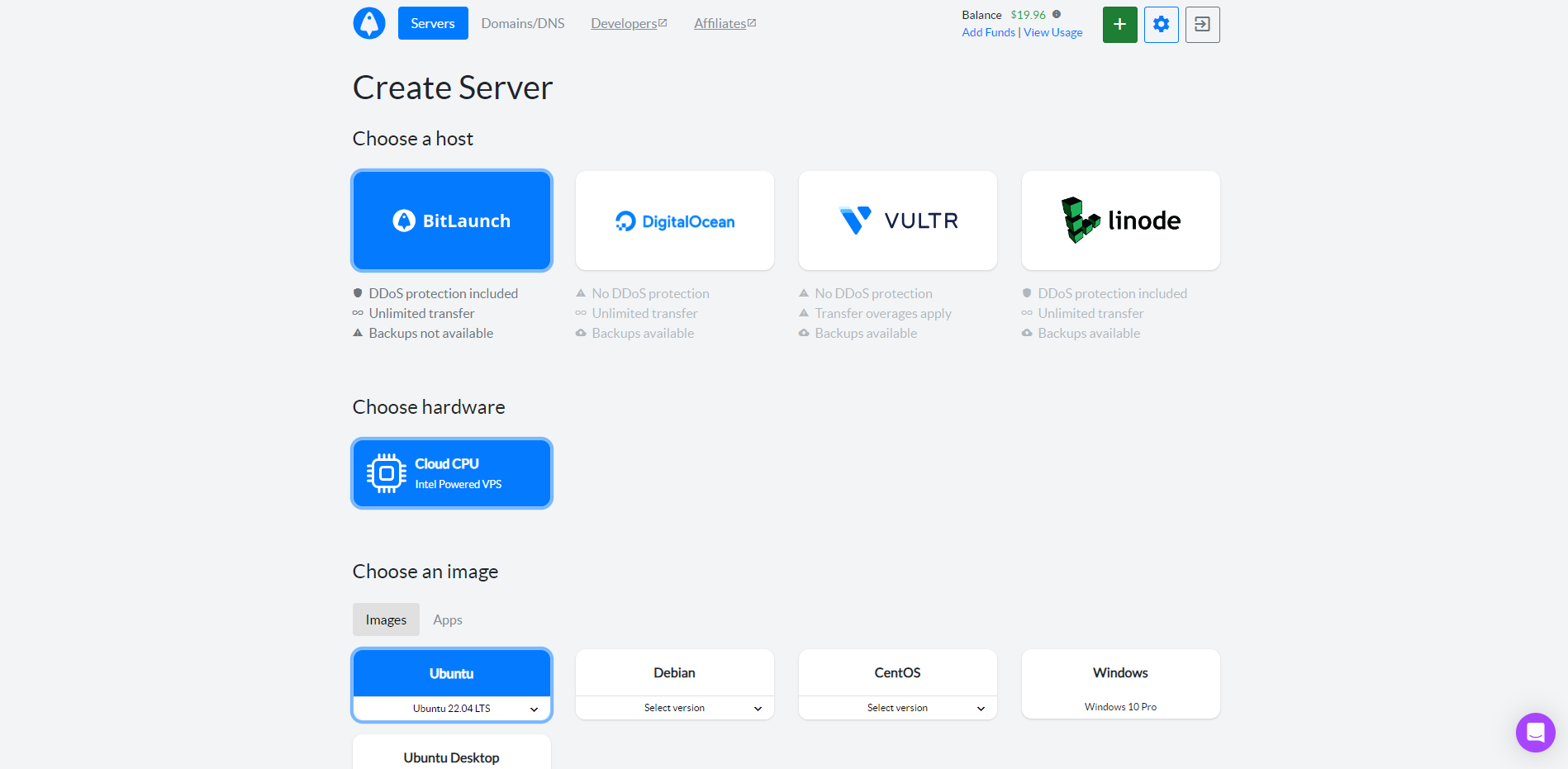The width and height of the screenshot is (1568, 769).
Task: Open the Affiliates external link
Action: 725,23
